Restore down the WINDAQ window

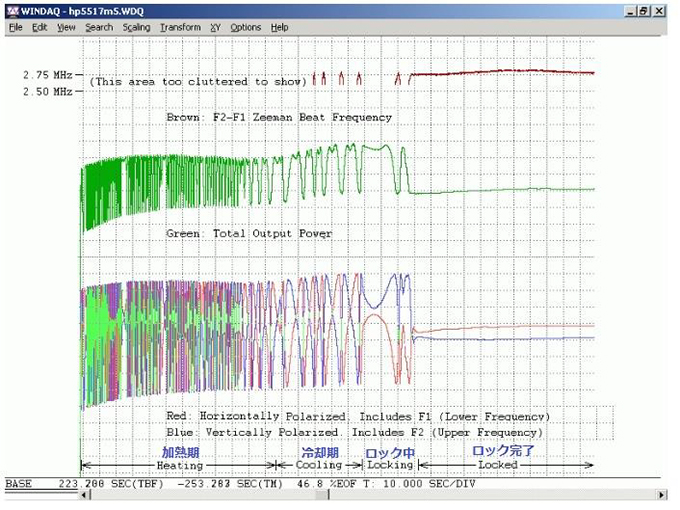pos(644,11)
